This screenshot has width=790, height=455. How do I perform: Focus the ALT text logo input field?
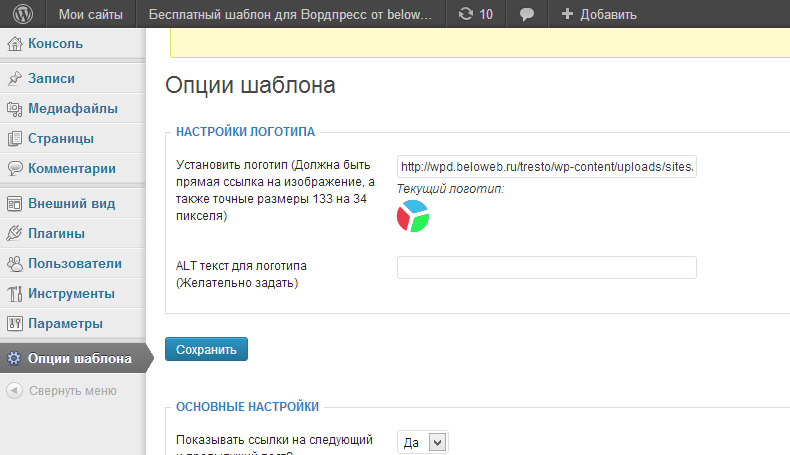[x=546, y=267]
